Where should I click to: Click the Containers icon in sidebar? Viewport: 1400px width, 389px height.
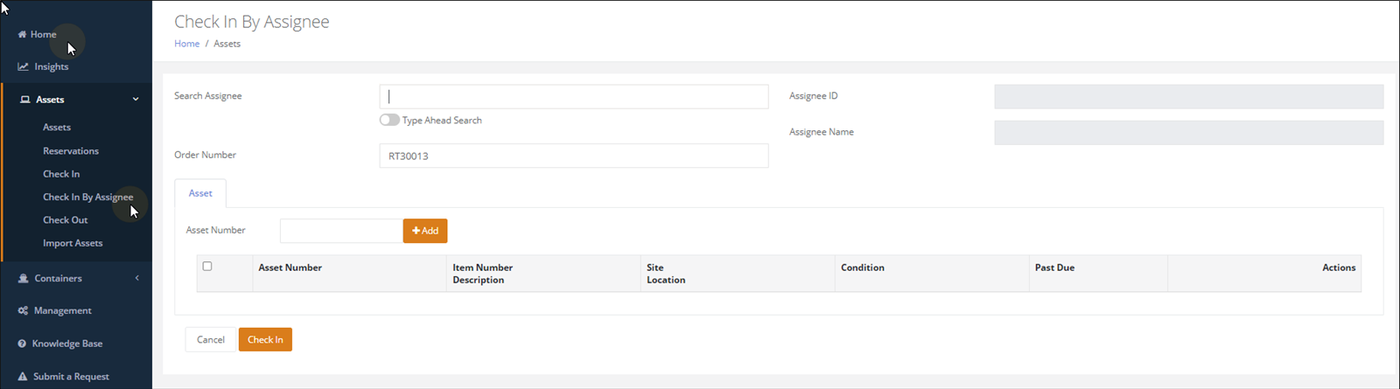click(x=23, y=278)
